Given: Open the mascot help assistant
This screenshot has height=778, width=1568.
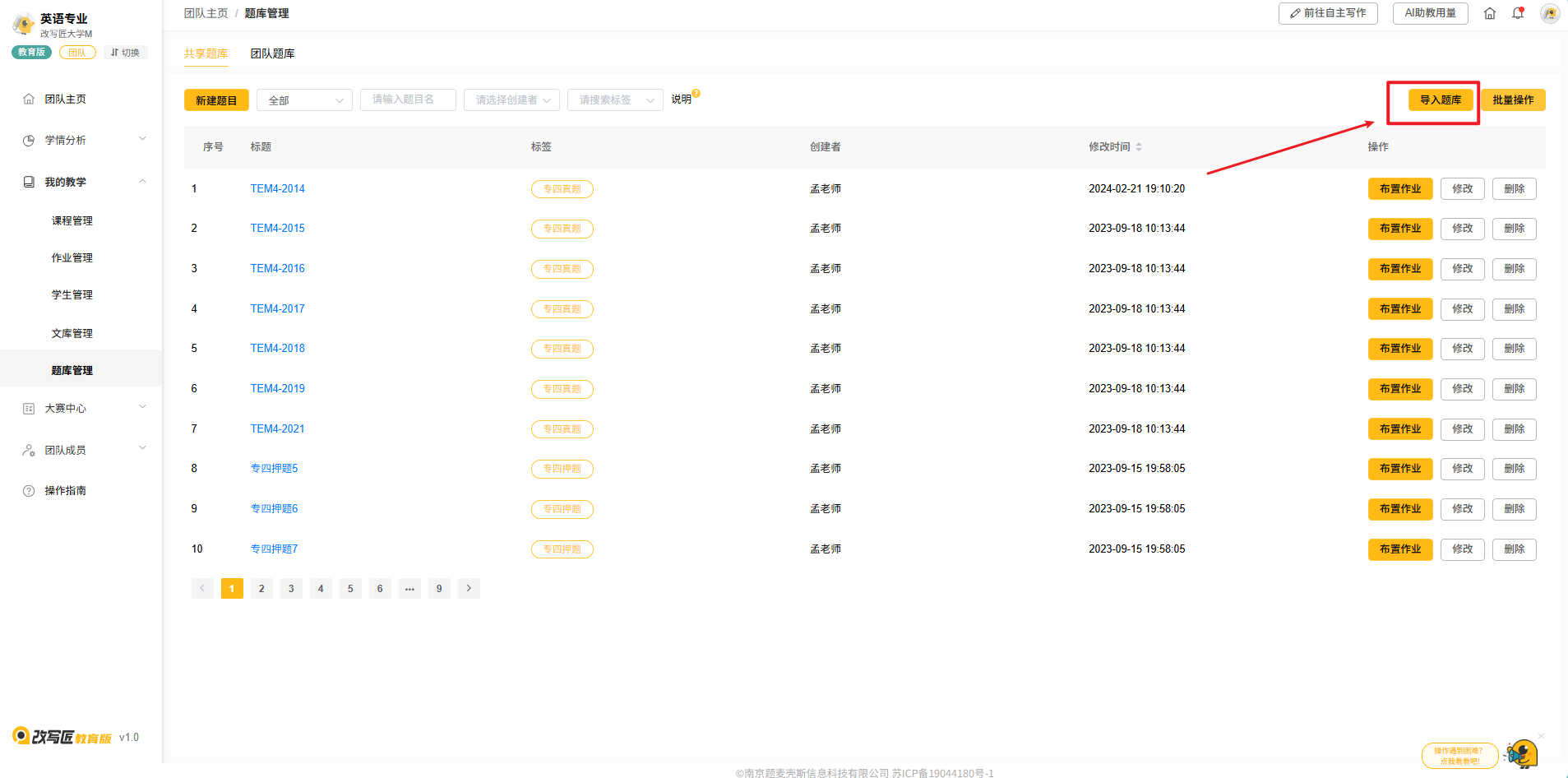Looking at the screenshot, I should 1521,753.
